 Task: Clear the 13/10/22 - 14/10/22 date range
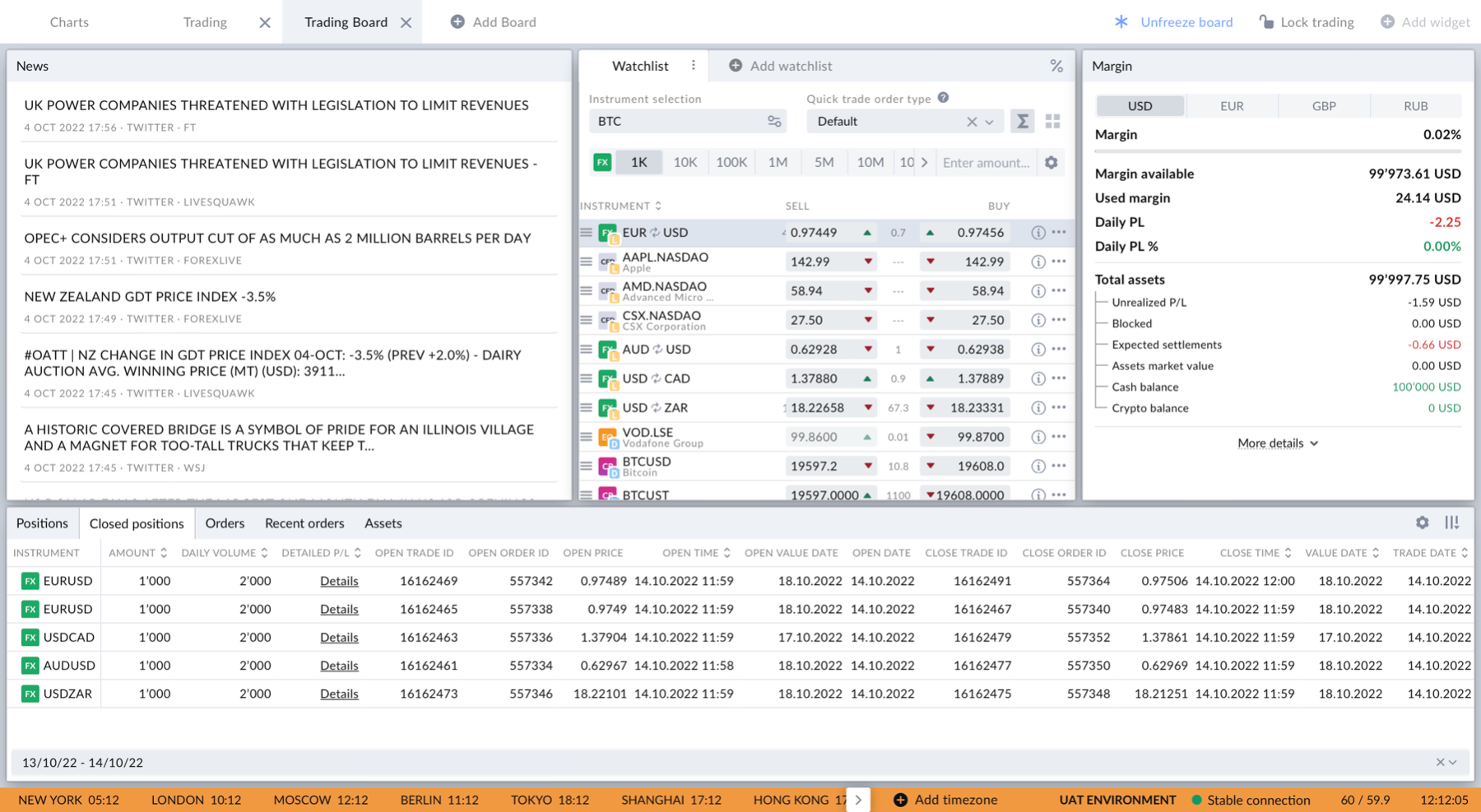coord(1440,763)
